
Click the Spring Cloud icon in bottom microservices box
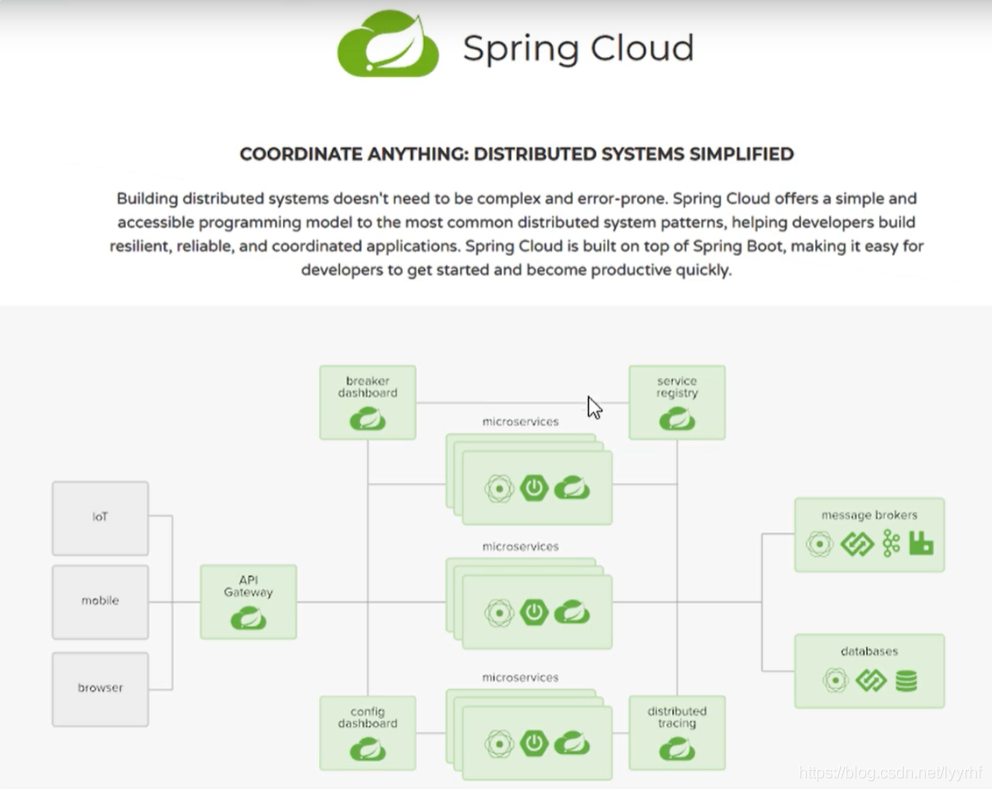point(572,743)
